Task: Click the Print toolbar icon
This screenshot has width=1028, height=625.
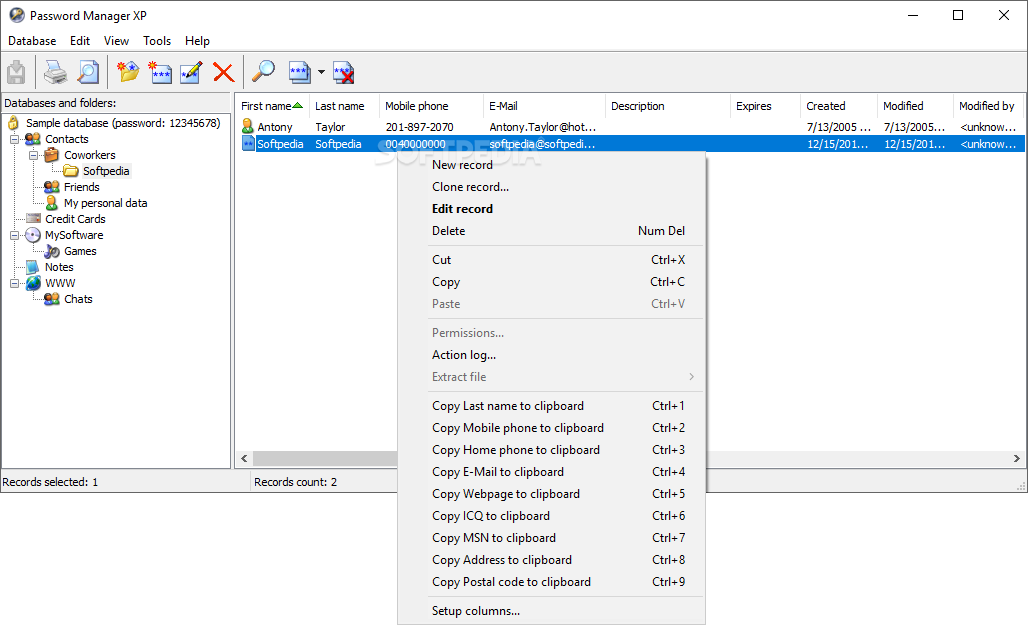Action: pyautogui.click(x=56, y=72)
